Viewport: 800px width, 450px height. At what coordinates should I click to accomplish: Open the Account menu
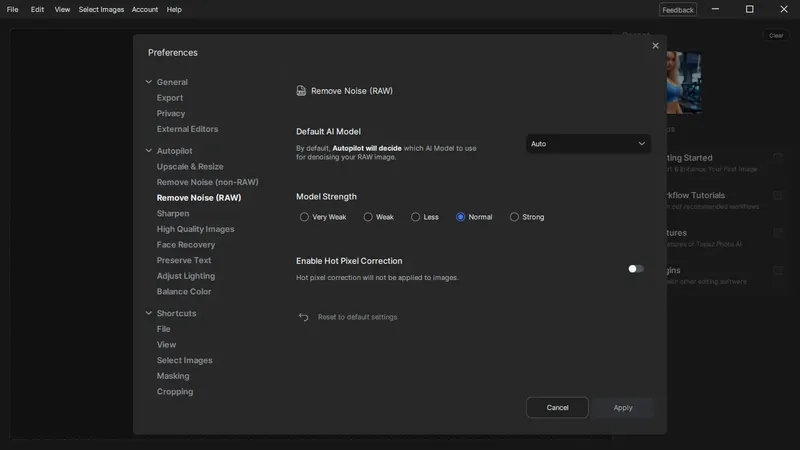pyautogui.click(x=145, y=9)
